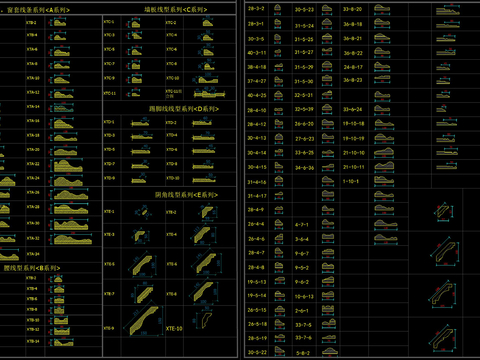The image size is (480, 360).
Task: Select the profile shape next to 21-10-10
Action: 384,153
